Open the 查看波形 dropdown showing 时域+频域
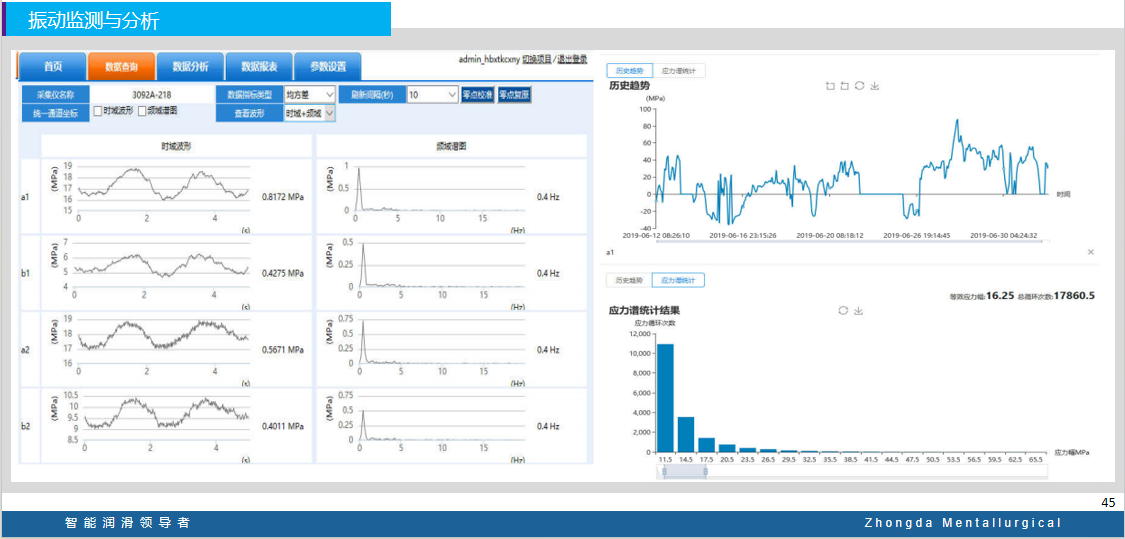This screenshot has width=1125, height=539. click(x=309, y=114)
